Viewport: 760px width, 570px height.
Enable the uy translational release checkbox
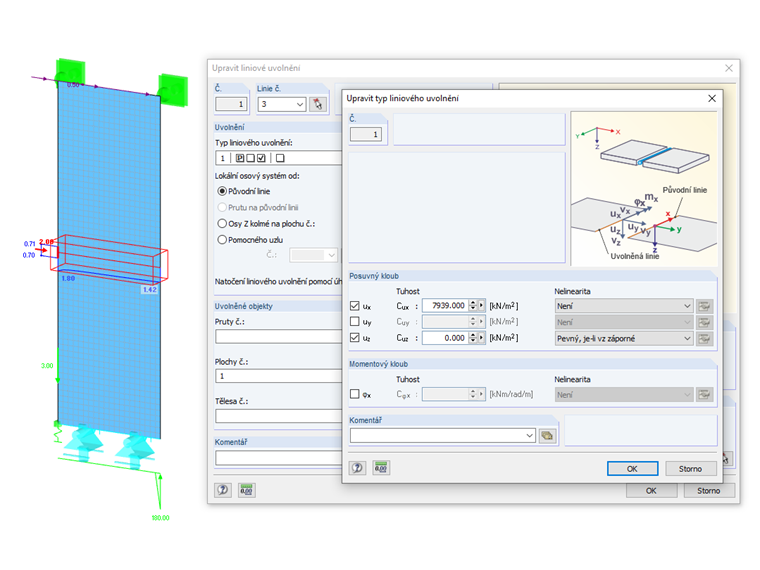(354, 321)
